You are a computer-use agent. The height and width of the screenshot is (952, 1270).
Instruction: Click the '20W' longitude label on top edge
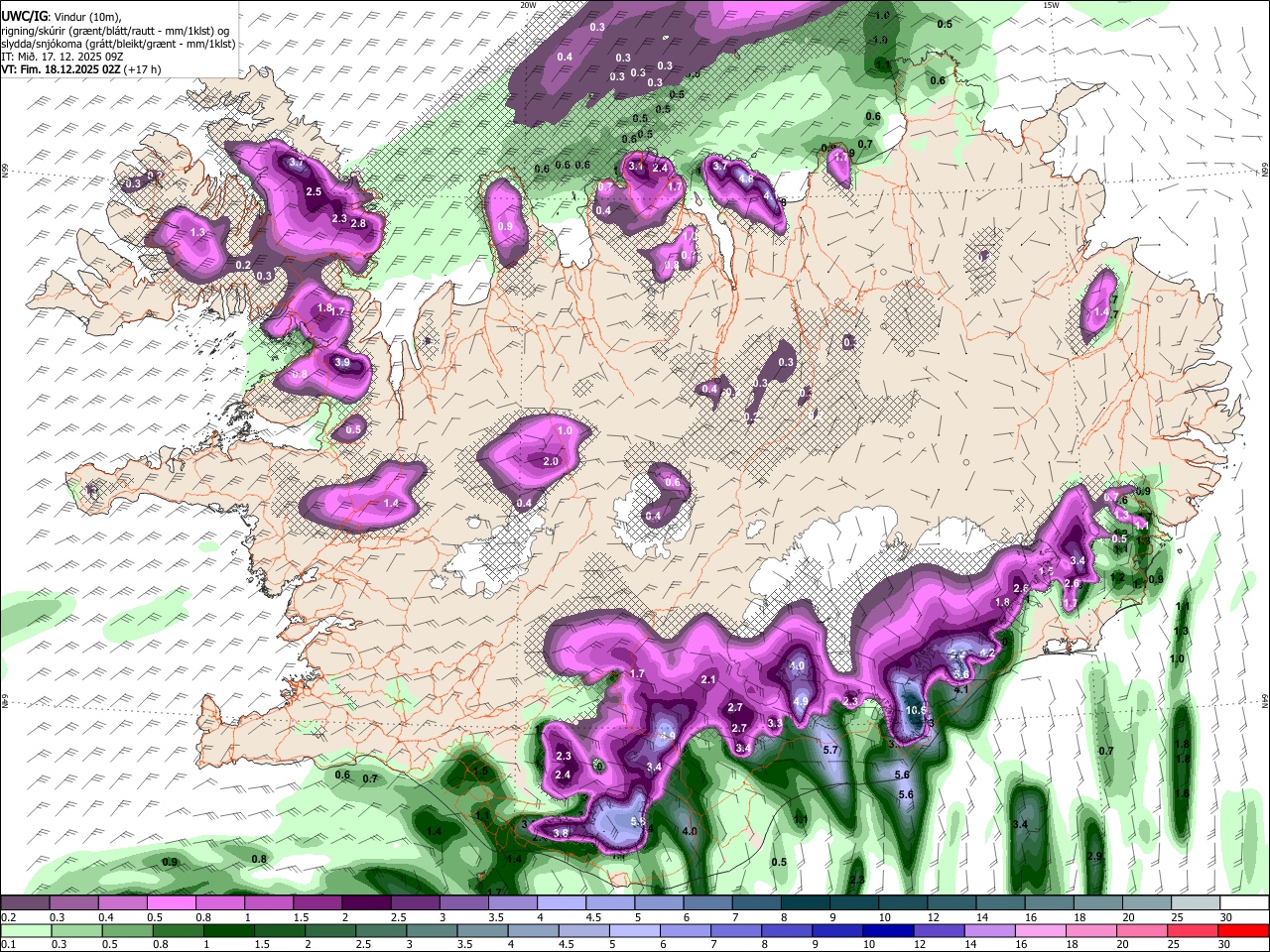point(528,4)
